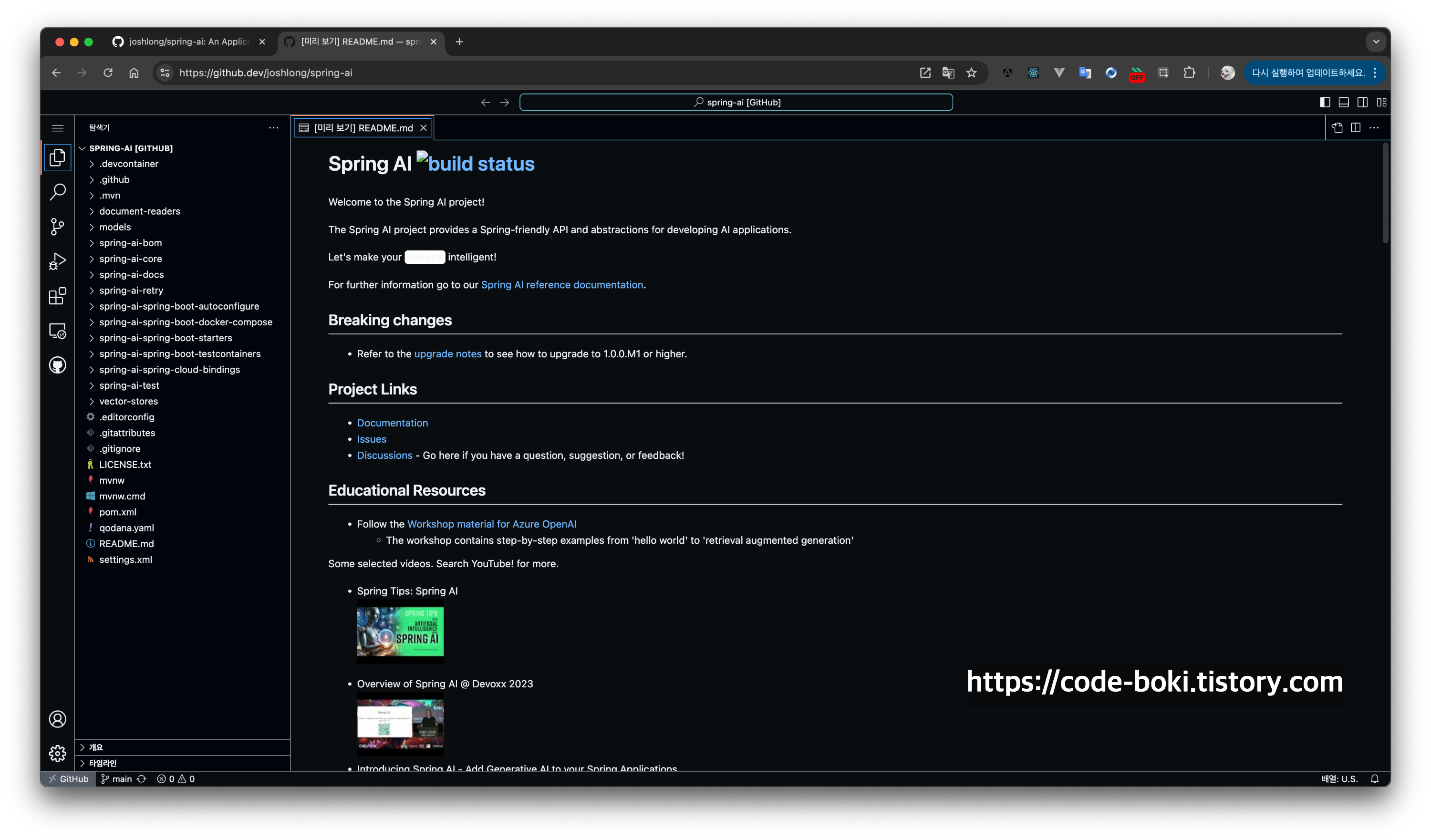The height and width of the screenshot is (840, 1431).
Task: Toggle the bottom panel layout button
Action: (x=1344, y=102)
